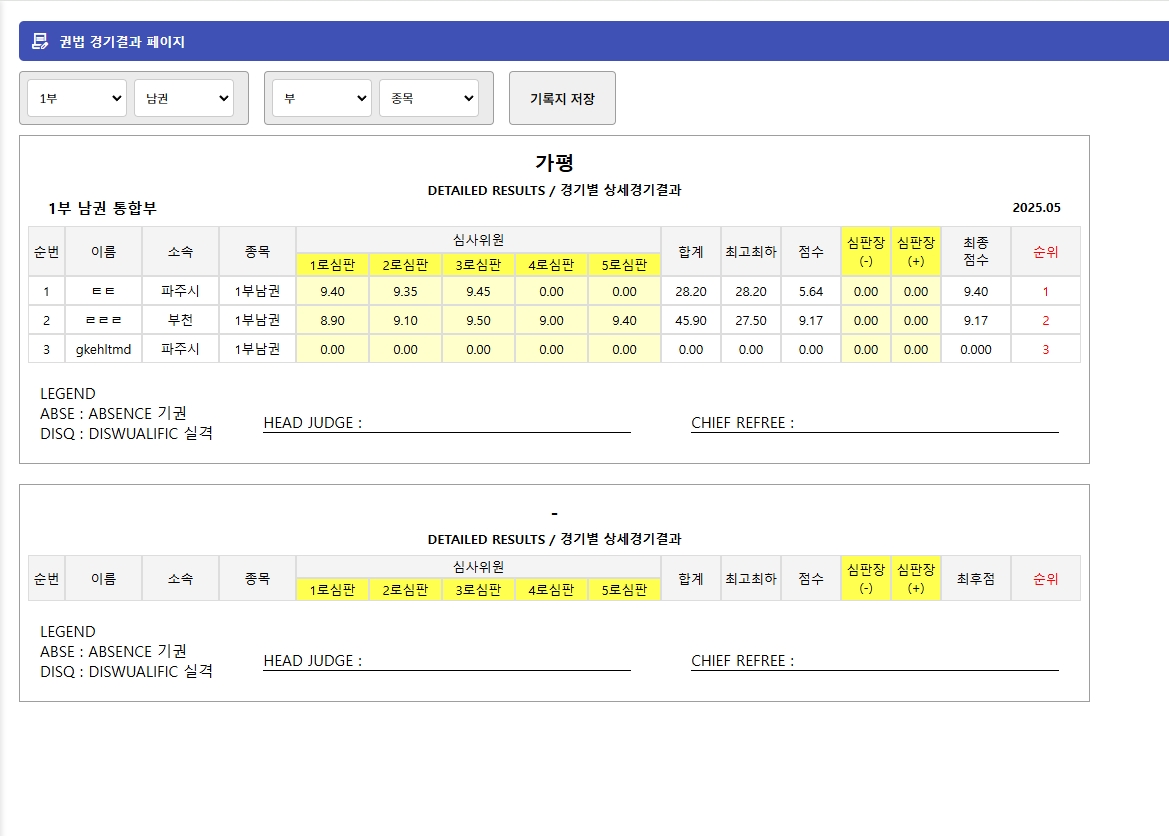This screenshot has width=1169, height=836.
Task: Click the yellow 1로심판 column header
Action: coord(332,265)
